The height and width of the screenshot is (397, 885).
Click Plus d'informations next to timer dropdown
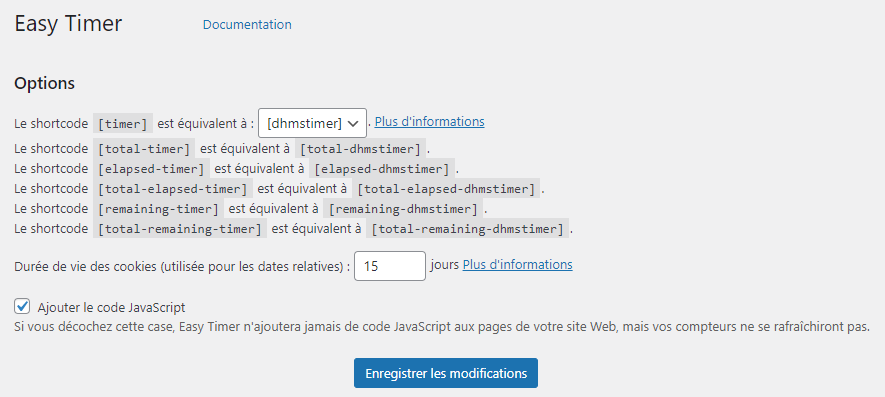tap(430, 121)
